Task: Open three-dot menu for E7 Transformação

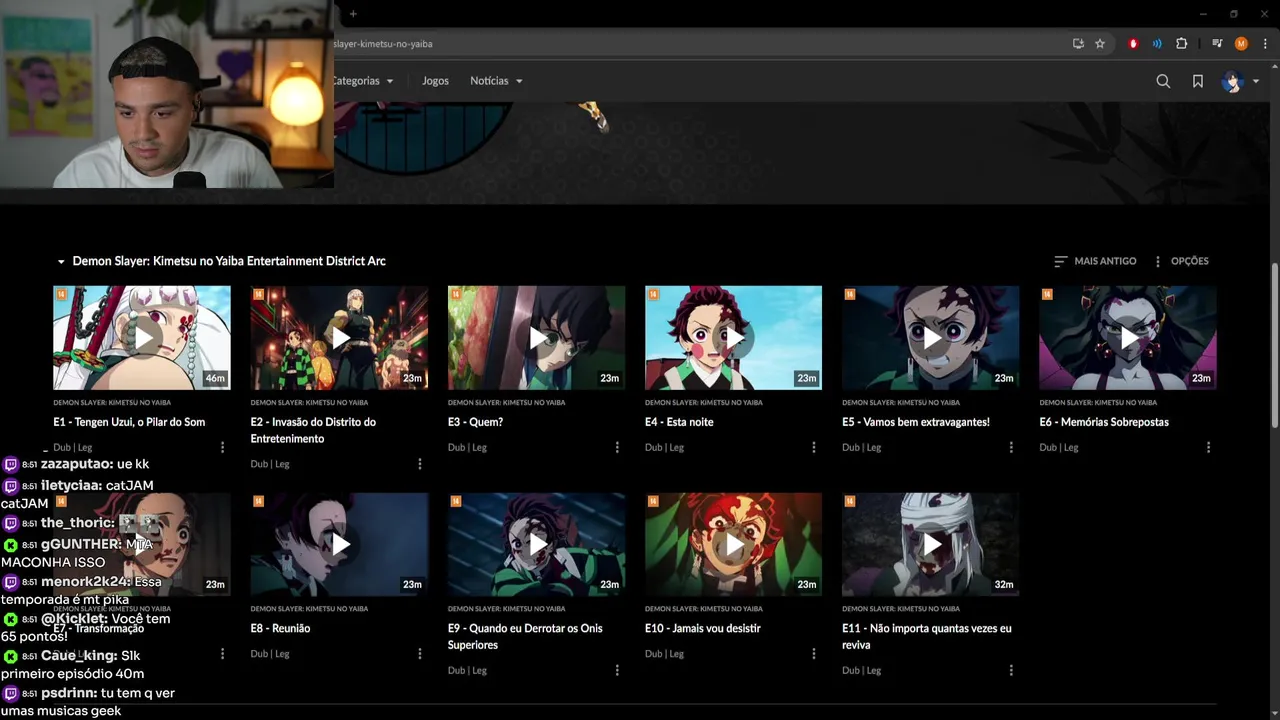Action: [222, 653]
